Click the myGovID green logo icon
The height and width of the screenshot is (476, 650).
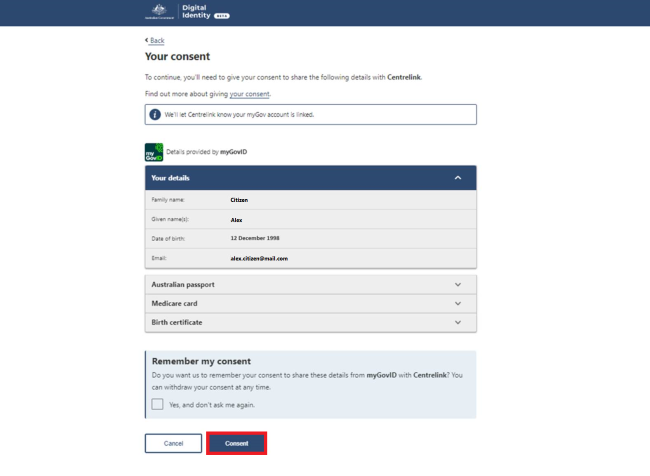point(154,152)
